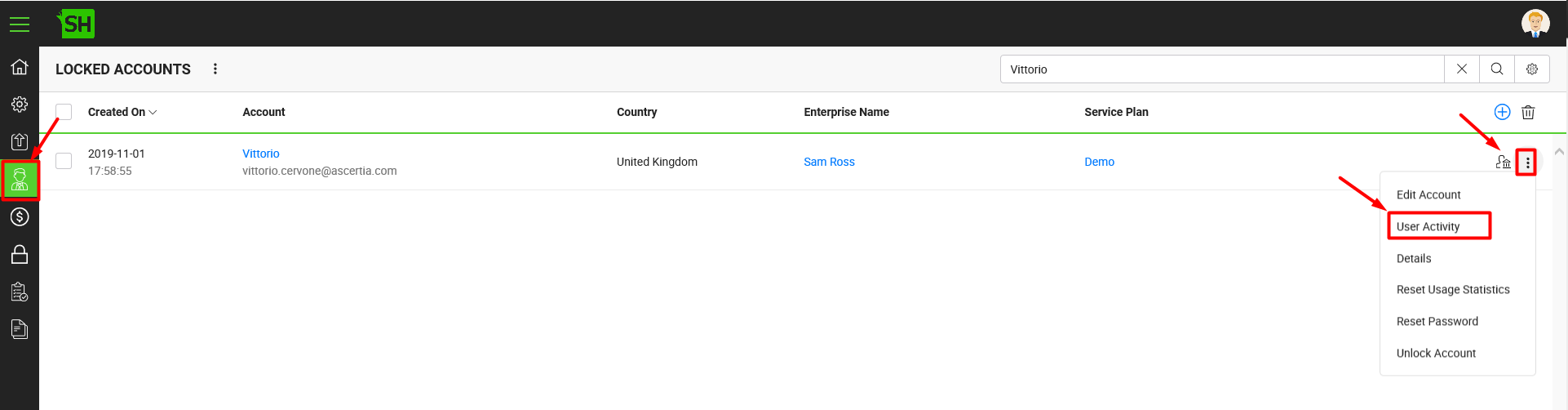Expand the Created On sort chevron
The width and height of the screenshot is (1568, 410).
pos(153,113)
